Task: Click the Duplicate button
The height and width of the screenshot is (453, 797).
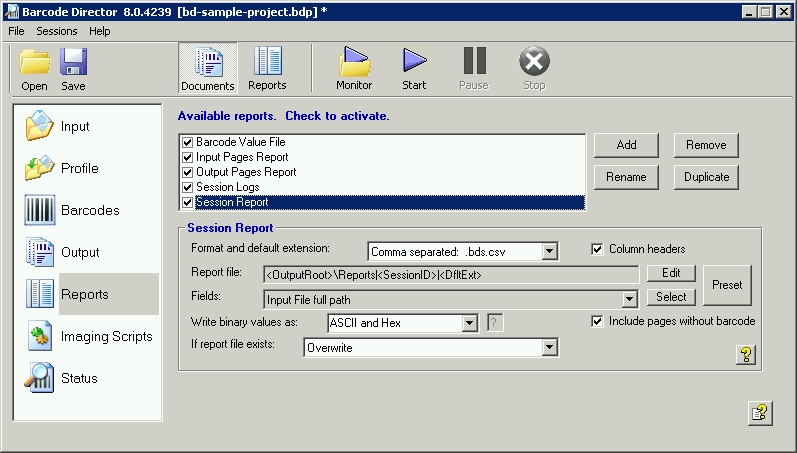Action: tap(706, 177)
